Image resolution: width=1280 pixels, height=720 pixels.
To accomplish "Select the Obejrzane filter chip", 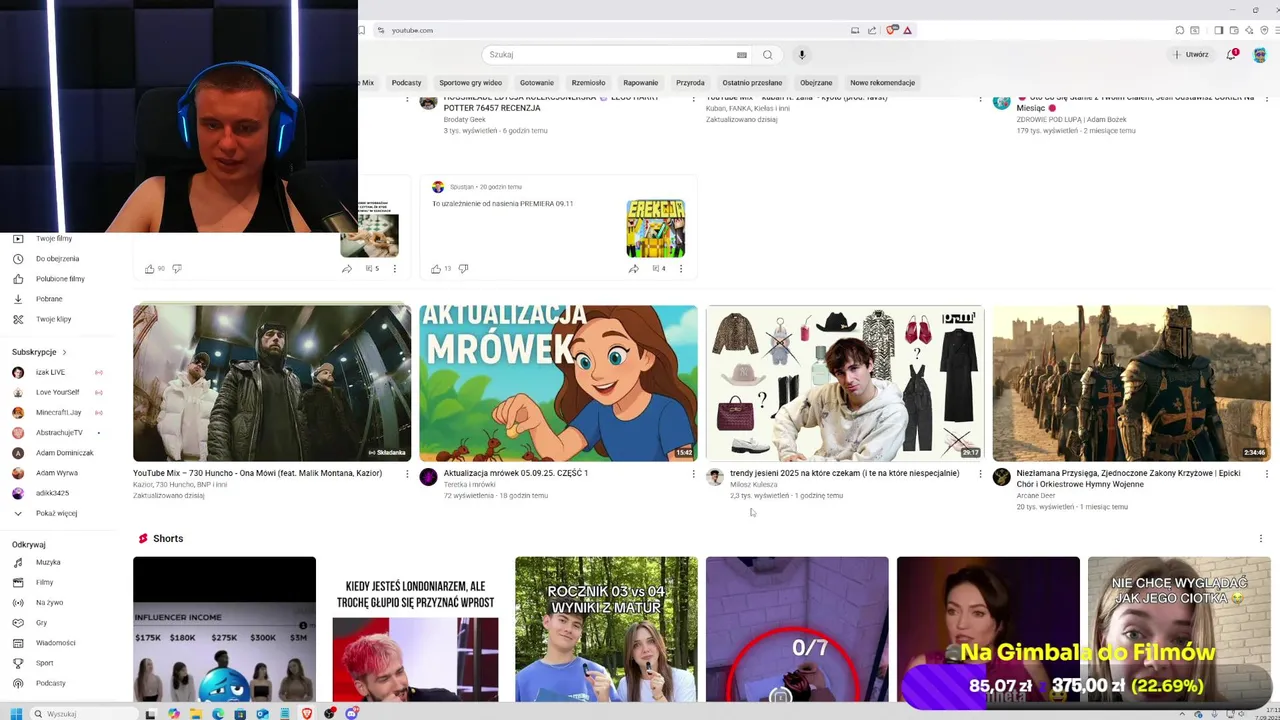I will point(816,83).
